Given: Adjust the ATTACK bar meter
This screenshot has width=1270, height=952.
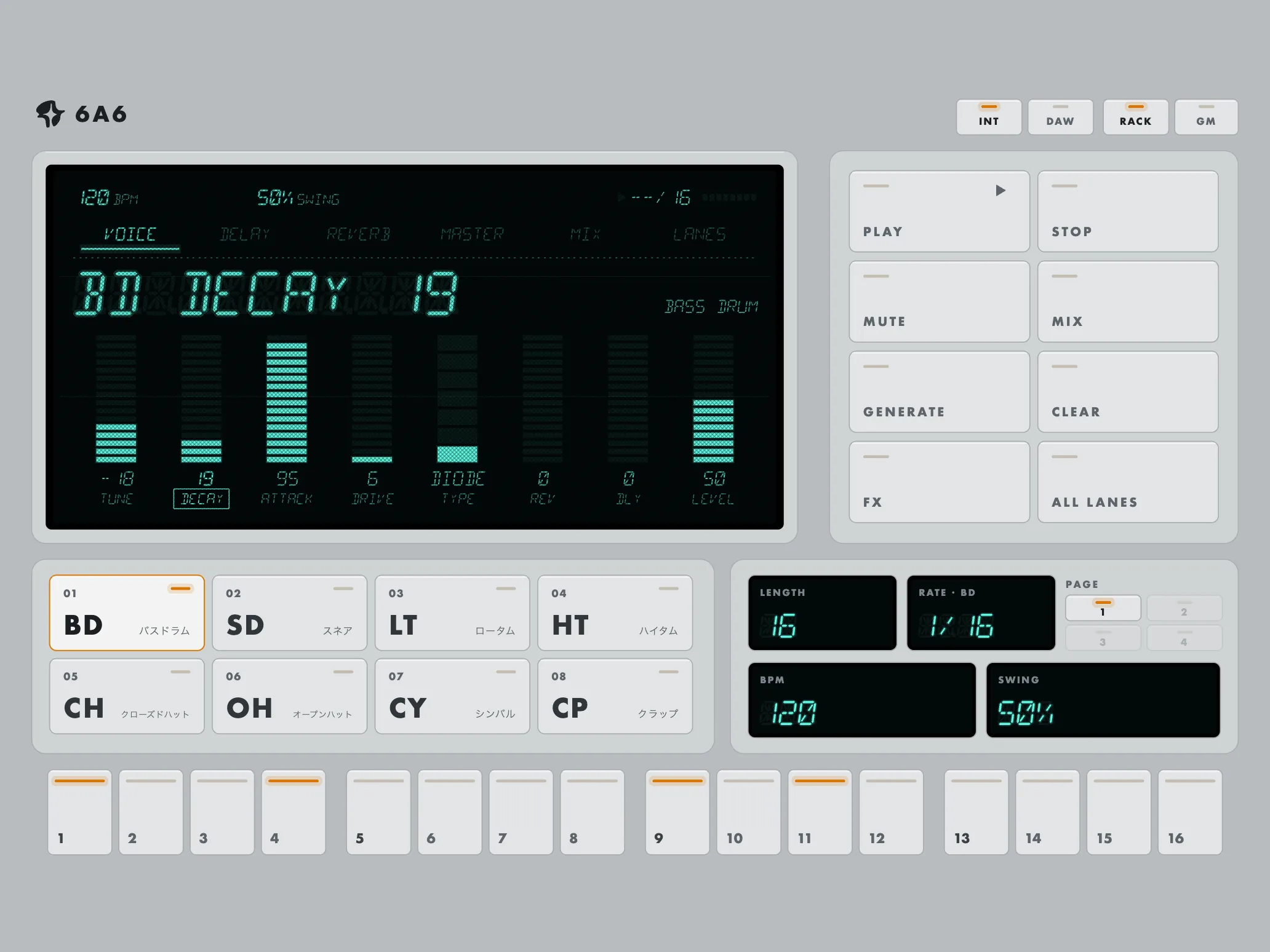Looking at the screenshot, I should (x=286, y=399).
